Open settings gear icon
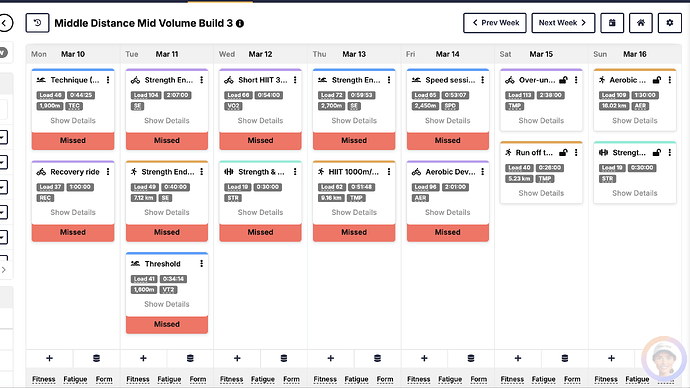Image resolution: width=690 pixels, height=388 pixels. pyautogui.click(x=669, y=23)
